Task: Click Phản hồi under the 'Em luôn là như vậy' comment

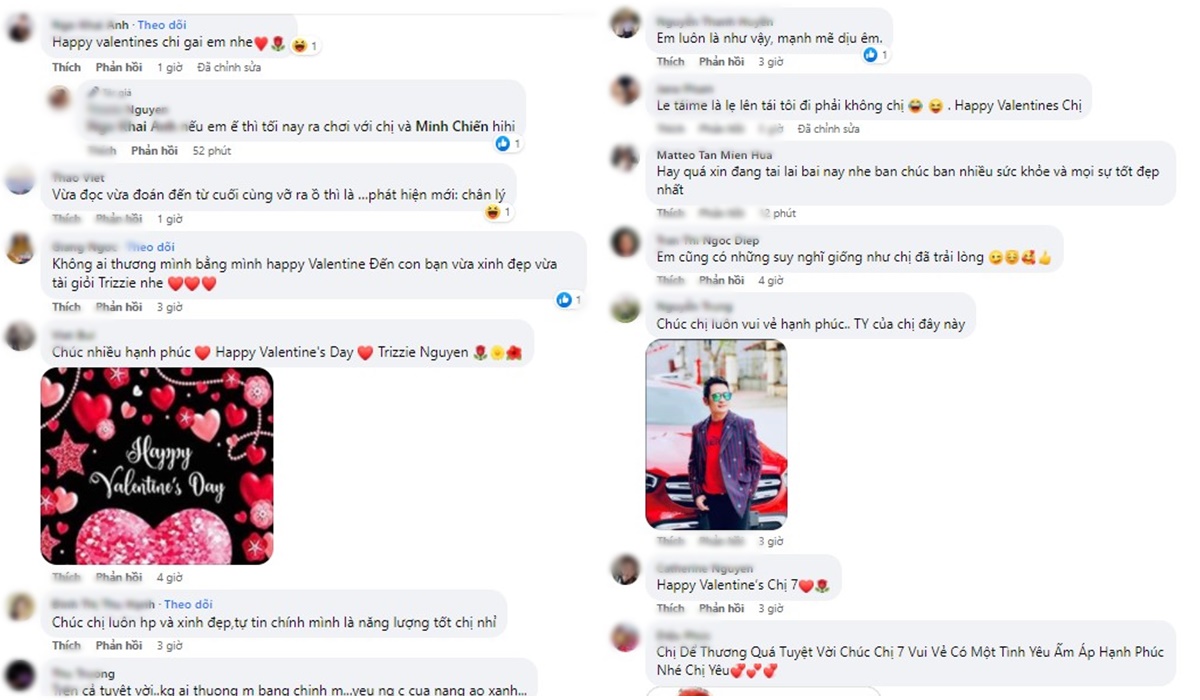Action: [721, 62]
